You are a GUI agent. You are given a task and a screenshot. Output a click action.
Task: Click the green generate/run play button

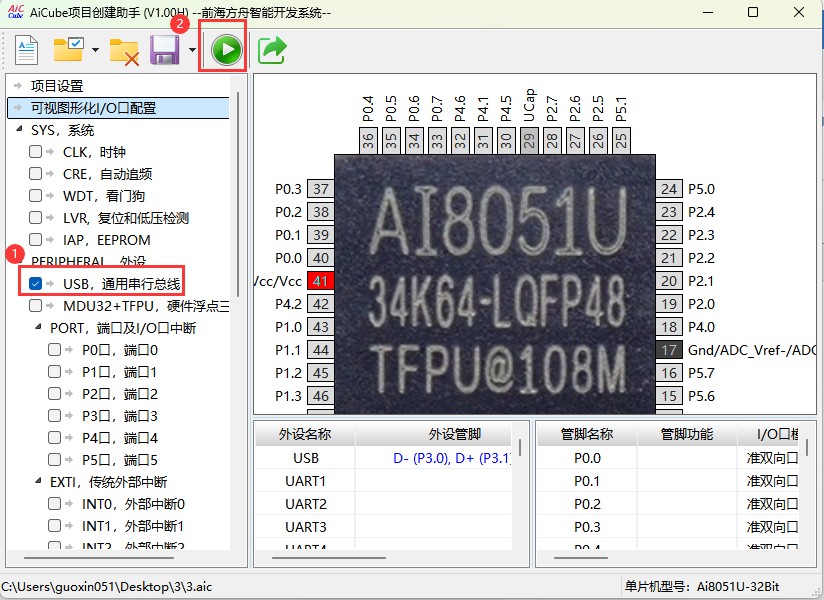pyautogui.click(x=226, y=49)
